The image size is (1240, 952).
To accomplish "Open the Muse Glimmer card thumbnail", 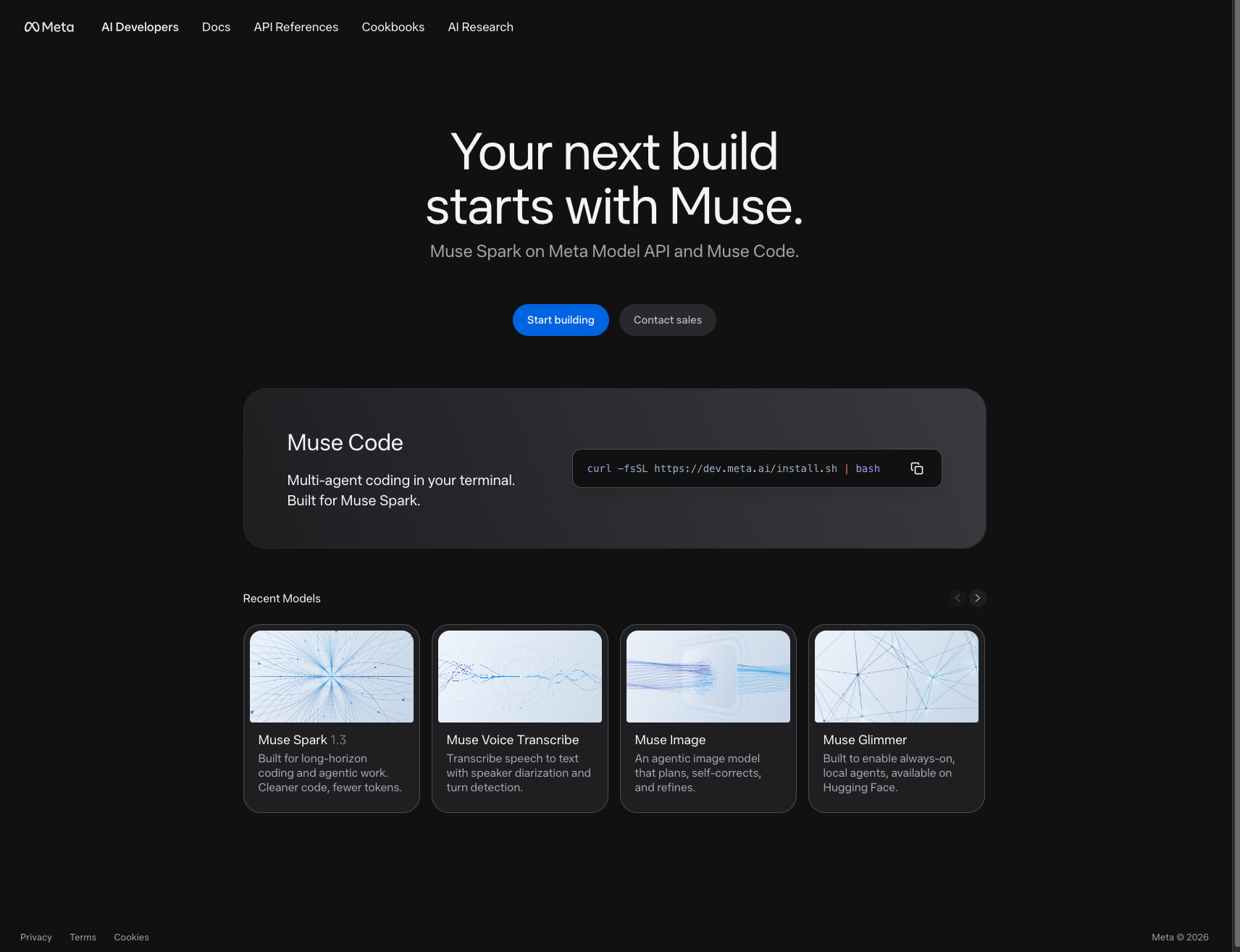I will tap(897, 676).
